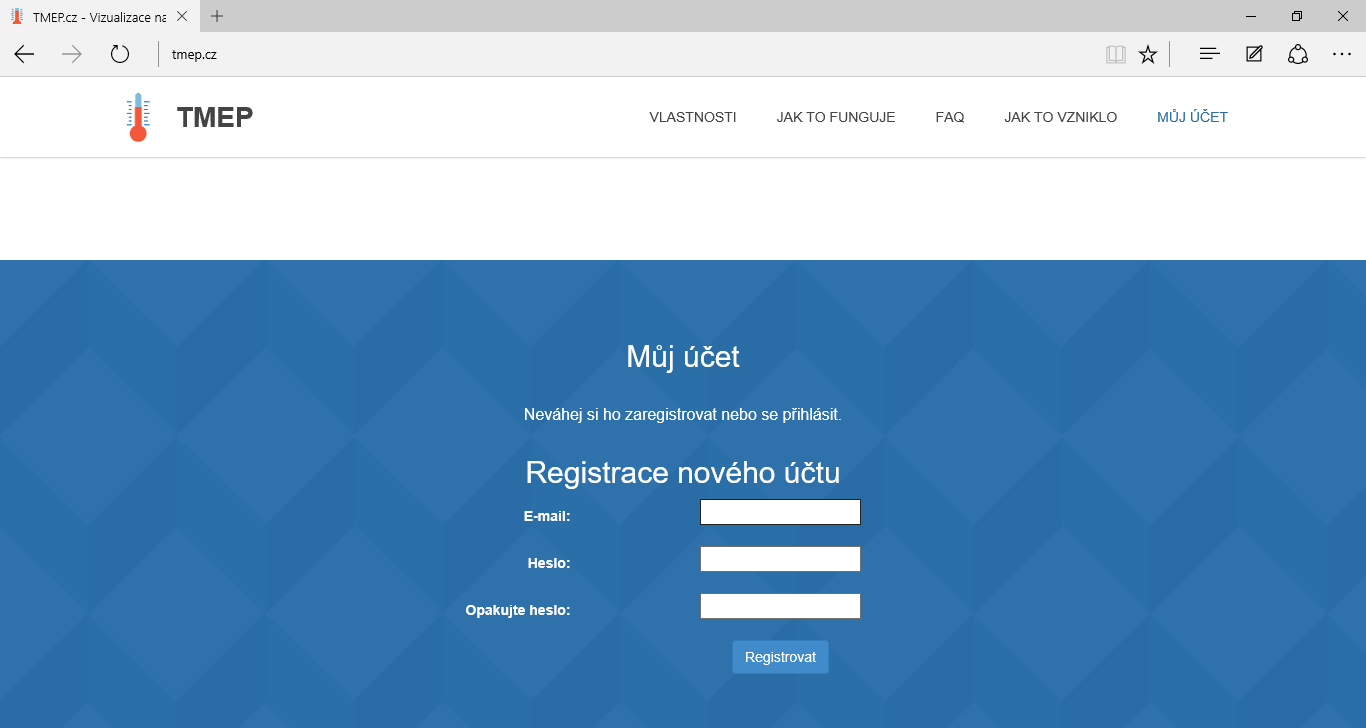Close the TMEP.cz browser tab
Image resolution: width=1366 pixels, height=728 pixels.
coord(182,16)
